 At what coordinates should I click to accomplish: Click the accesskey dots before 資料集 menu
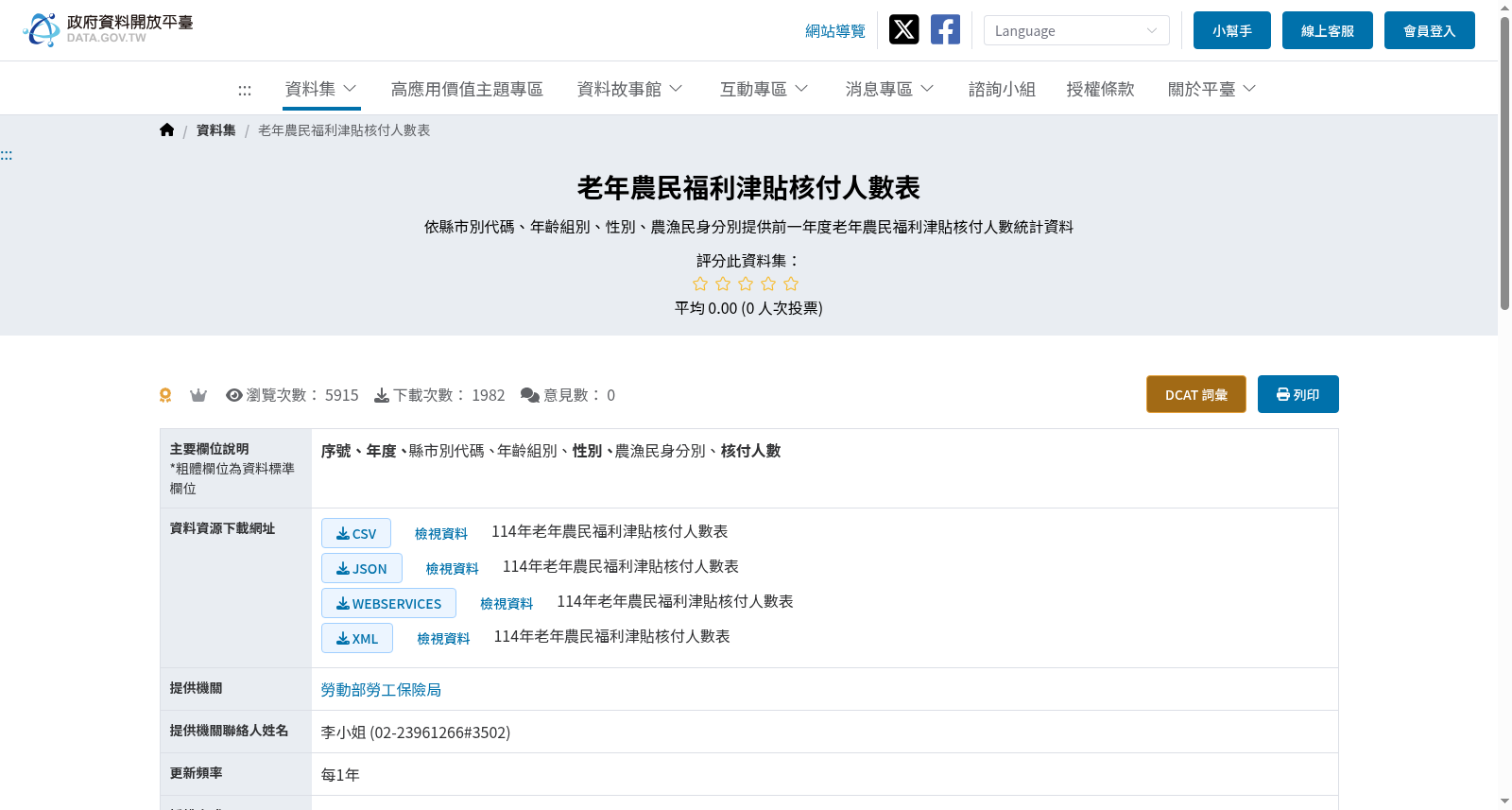tap(245, 90)
